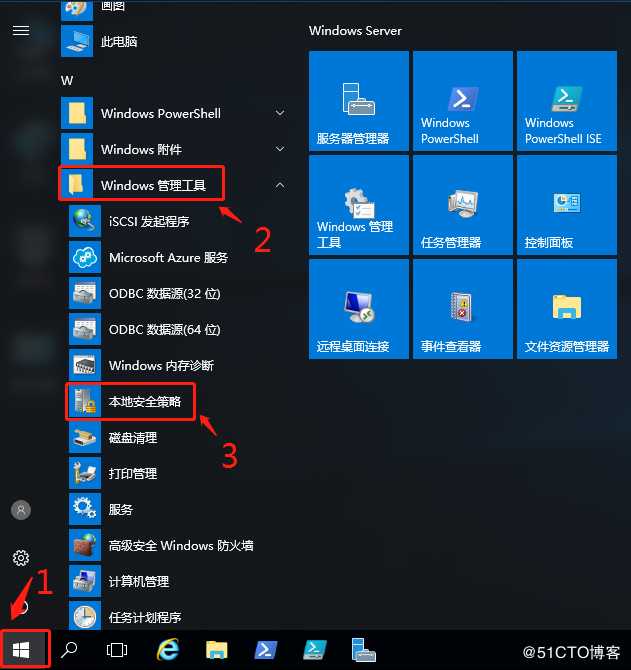Click the ODBC 数据源(64 位) icon
The width and height of the screenshot is (631, 670).
pyautogui.click(x=85, y=329)
